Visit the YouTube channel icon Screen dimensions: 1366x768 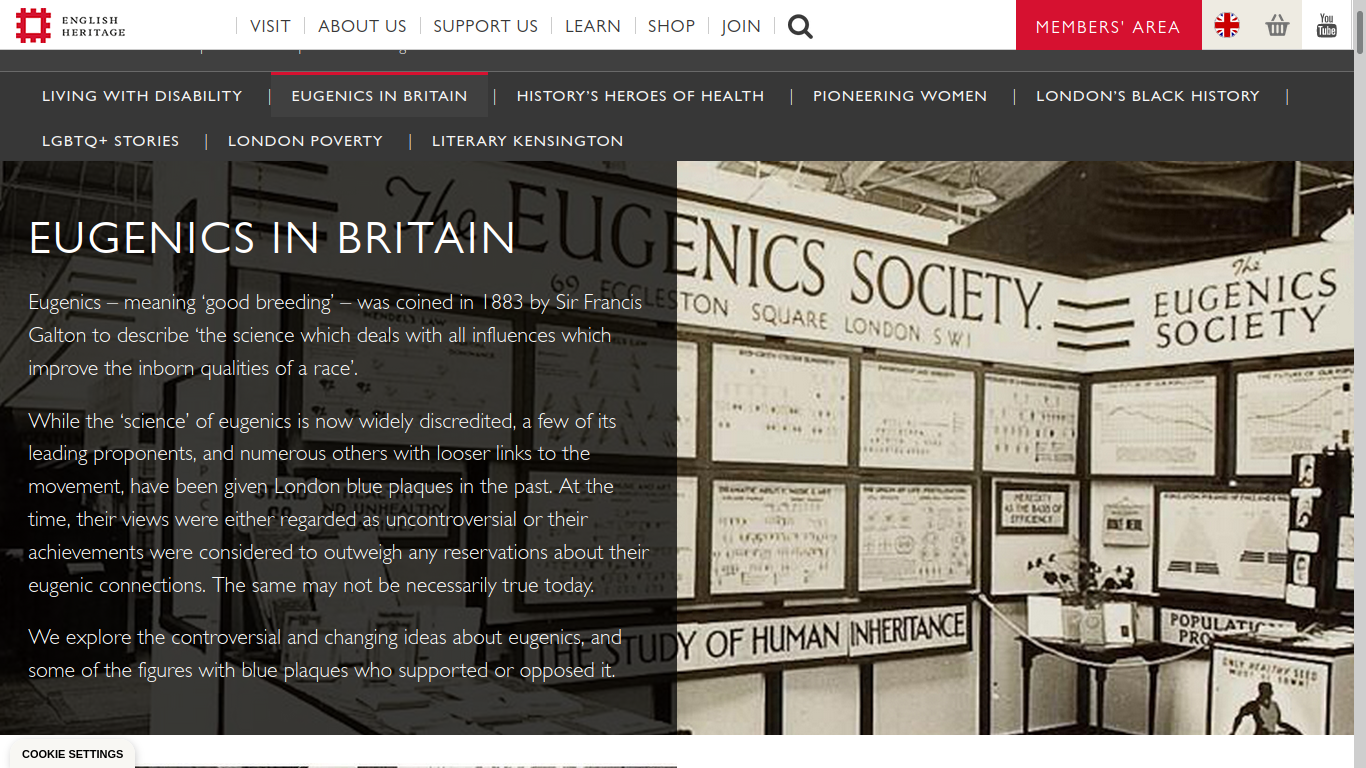(x=1327, y=25)
